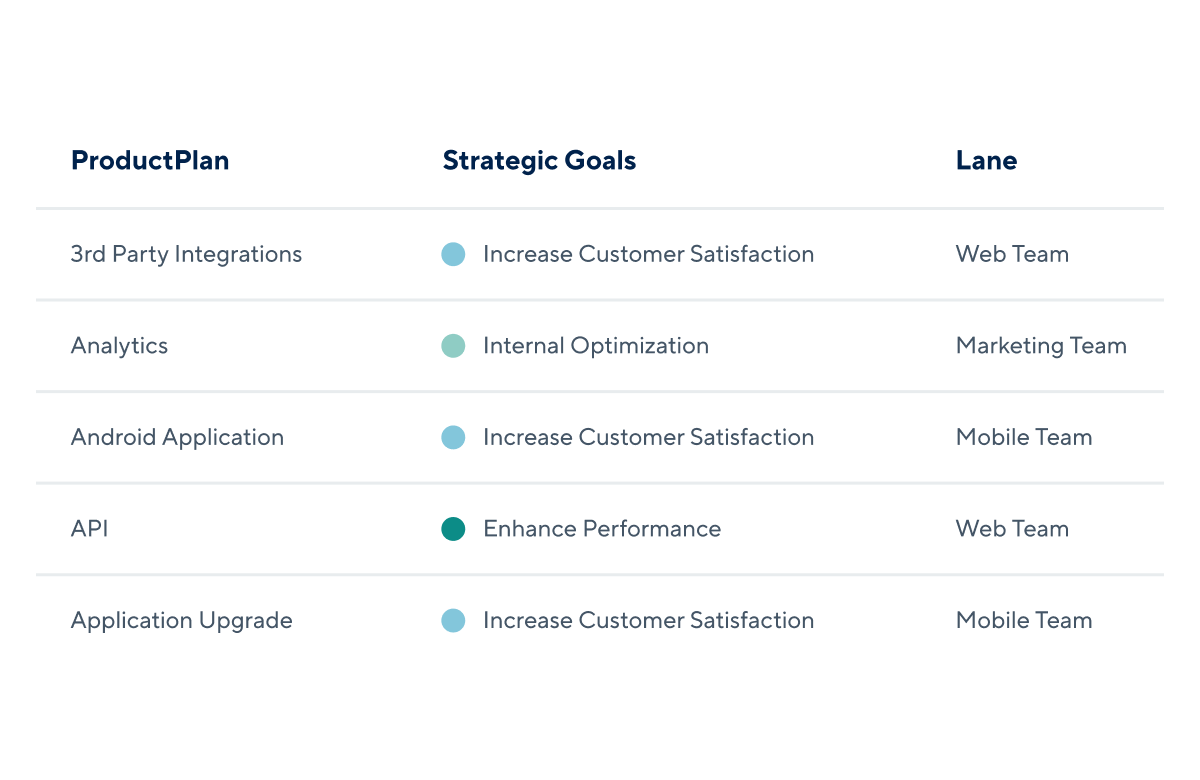
Task: Select the Android Application item
Action: (x=177, y=437)
